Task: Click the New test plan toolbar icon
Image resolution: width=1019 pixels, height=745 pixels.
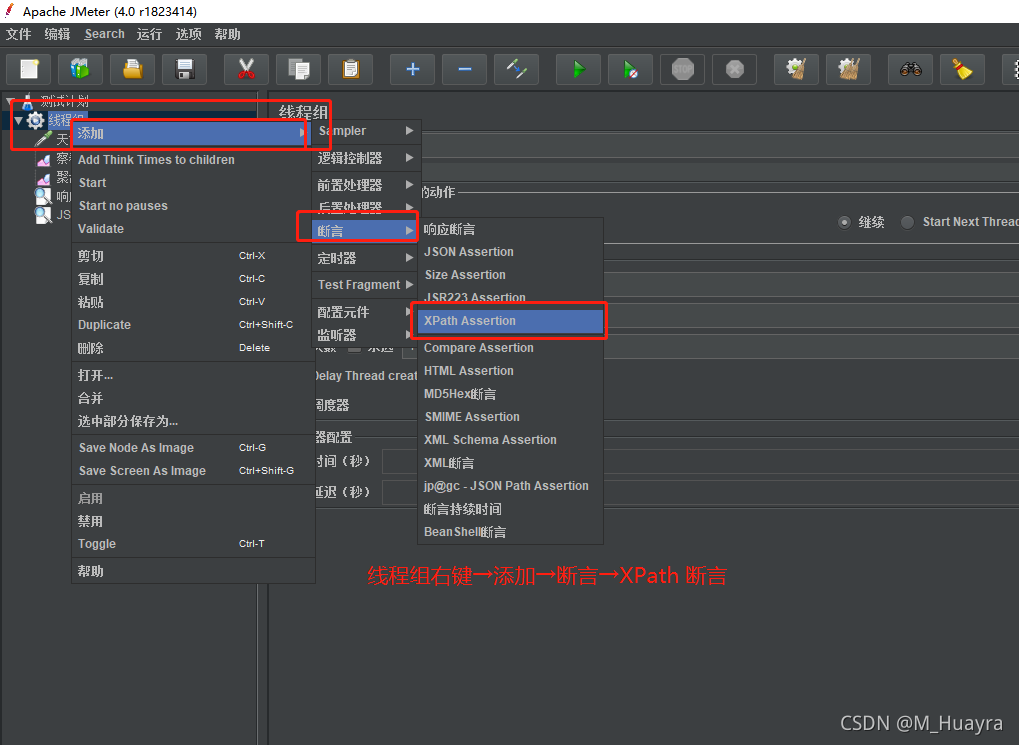Action: click(x=29, y=69)
